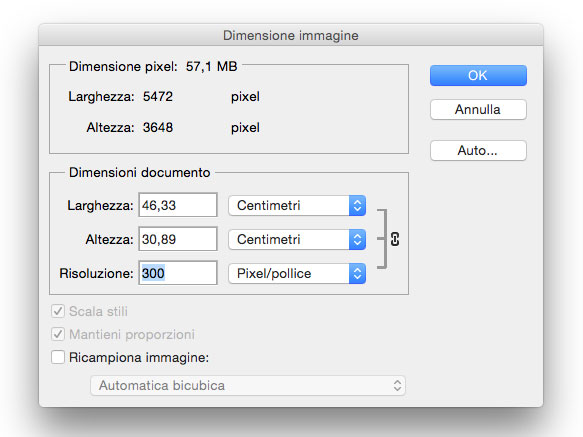583x437 pixels.
Task: Open the Pixel/pollice resolution unit dropdown
Action: (x=297, y=273)
